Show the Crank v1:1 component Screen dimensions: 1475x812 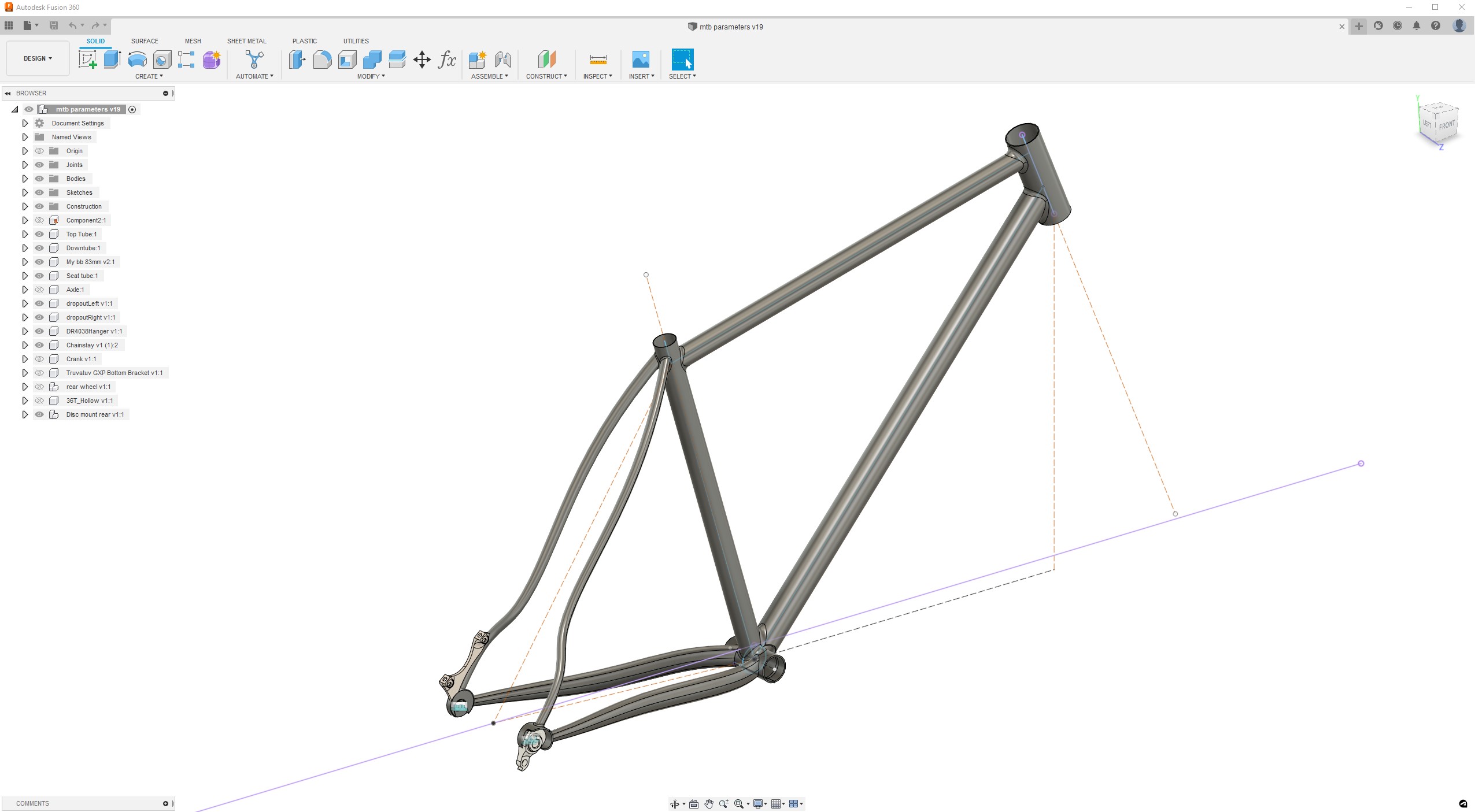(39, 358)
